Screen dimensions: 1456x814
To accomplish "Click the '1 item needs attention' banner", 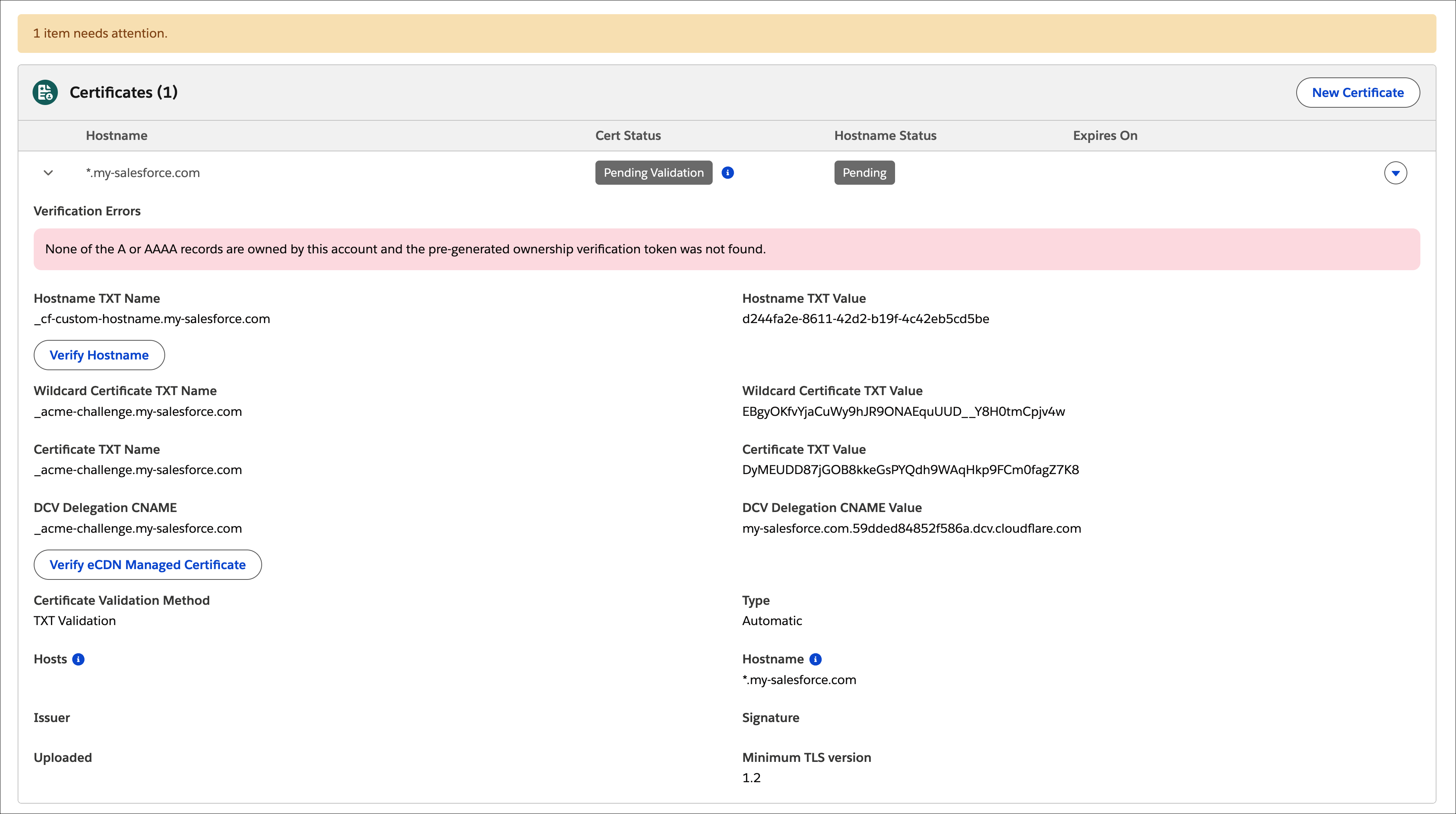I will (727, 34).
